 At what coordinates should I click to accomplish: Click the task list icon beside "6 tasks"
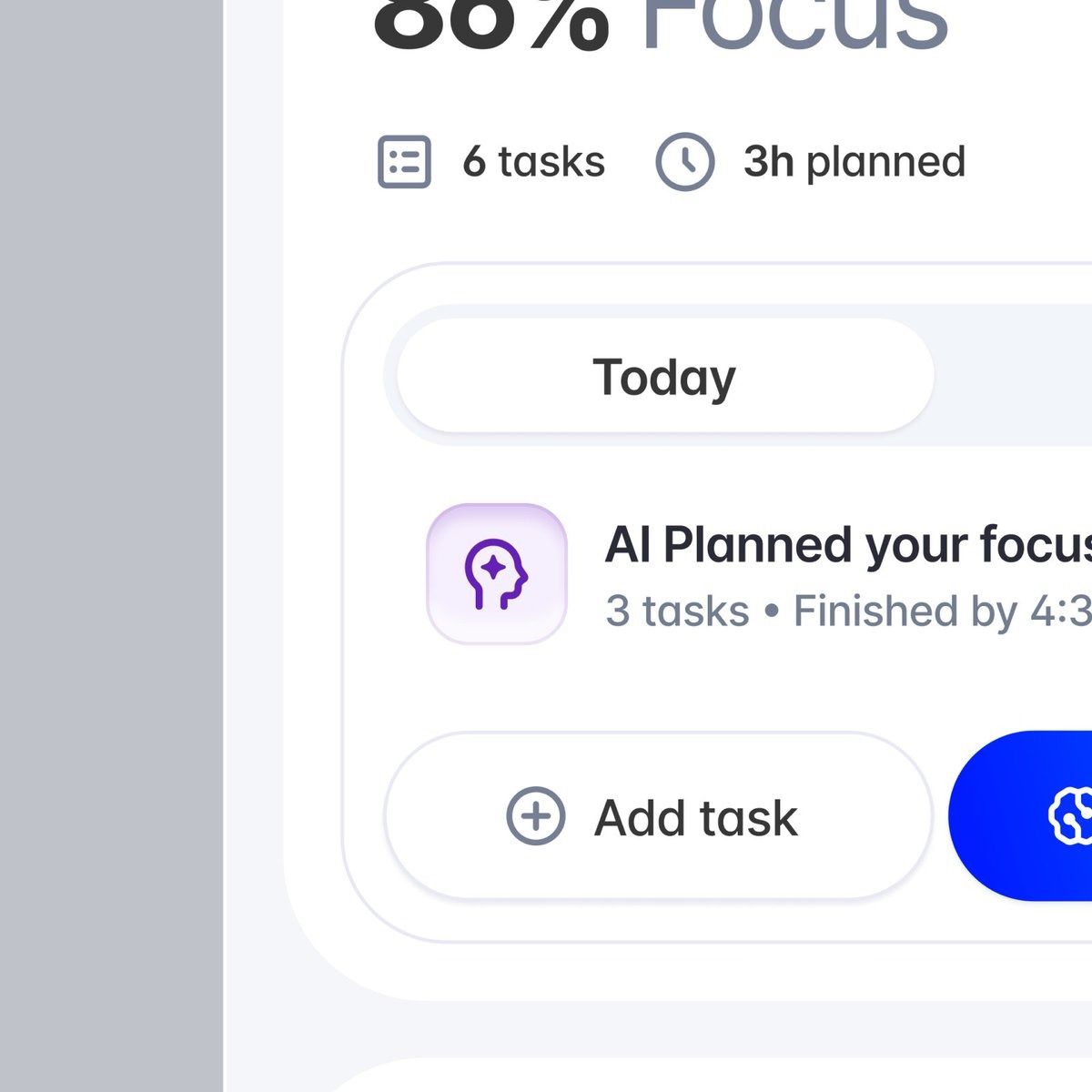point(404,162)
